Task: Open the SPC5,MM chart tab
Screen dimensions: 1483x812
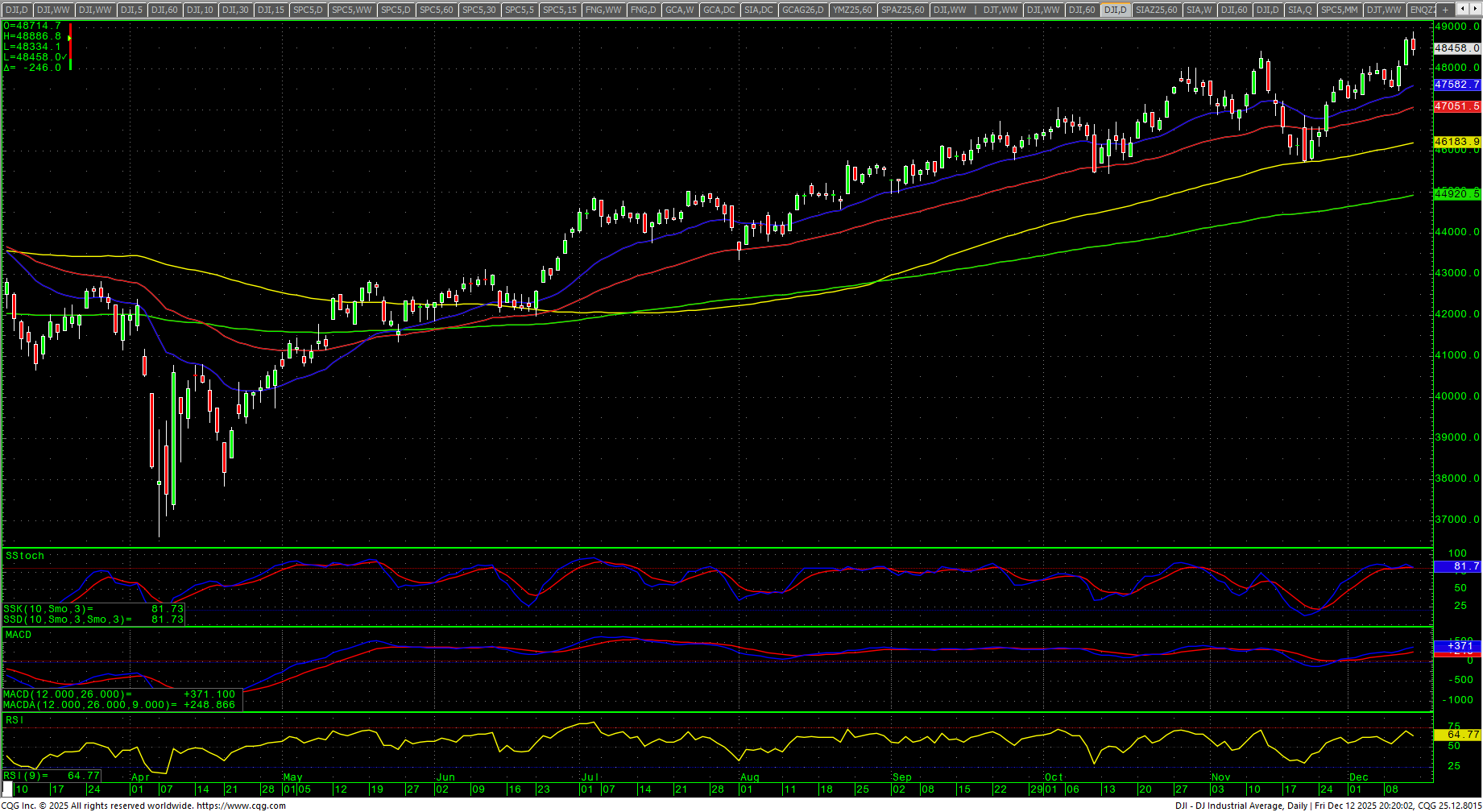Action: 1339,10
